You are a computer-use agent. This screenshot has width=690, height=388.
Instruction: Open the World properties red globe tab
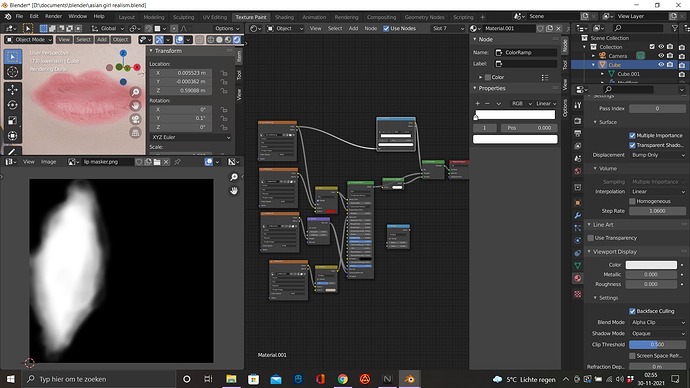(x=577, y=171)
